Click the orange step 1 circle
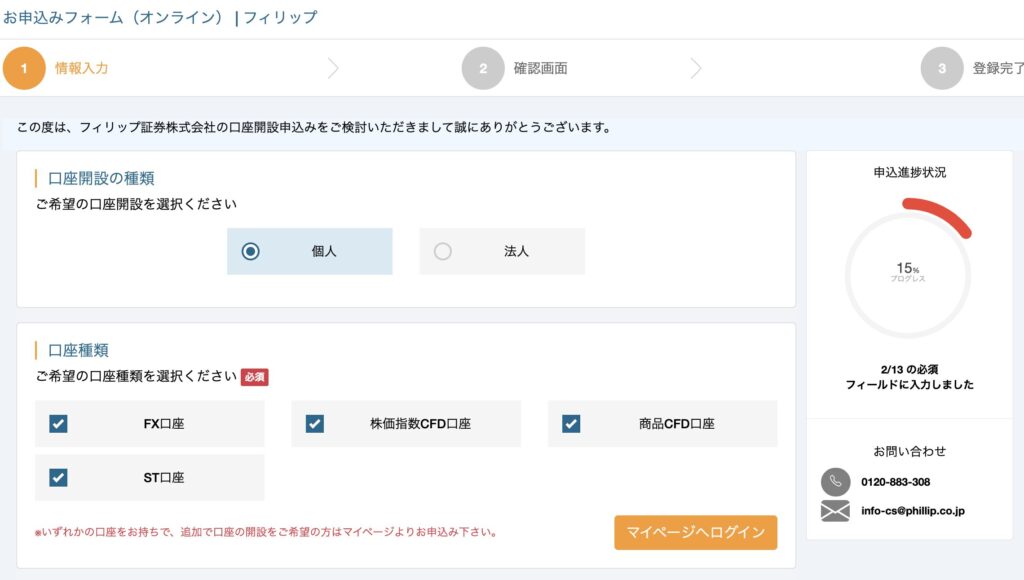The width and height of the screenshot is (1024, 580). click(24, 68)
